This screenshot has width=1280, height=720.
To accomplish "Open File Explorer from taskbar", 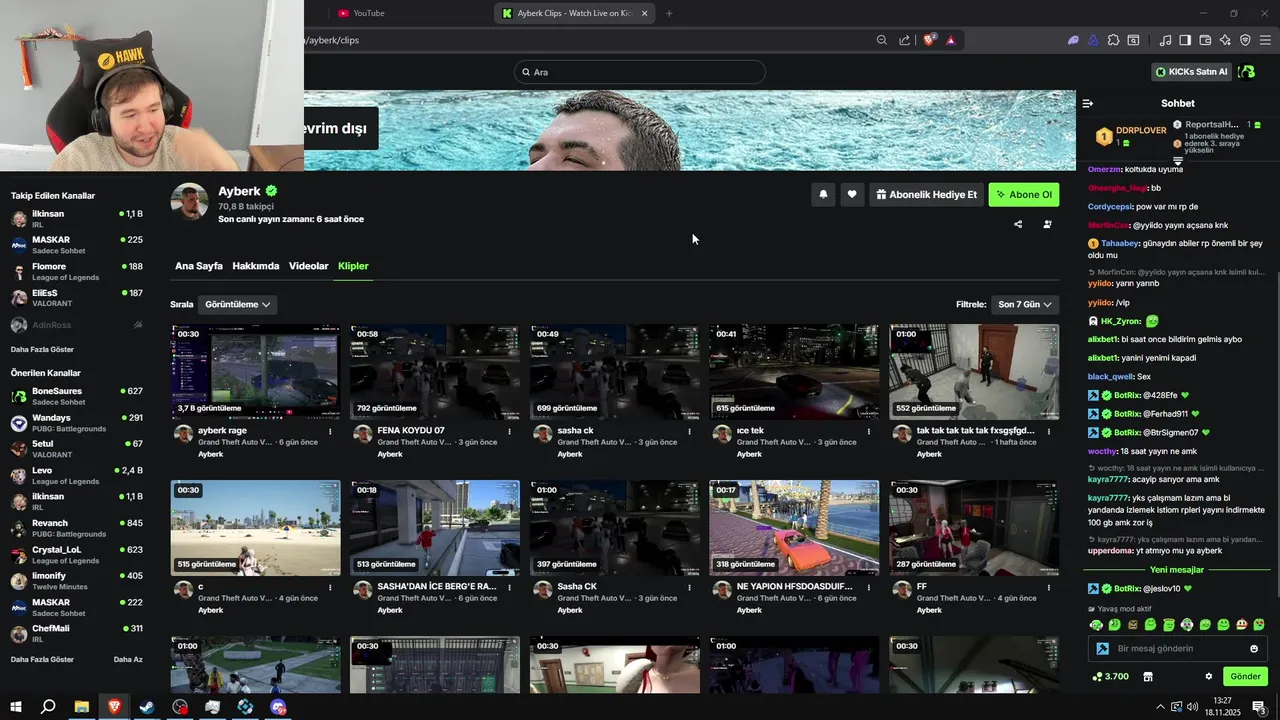I will point(82,707).
